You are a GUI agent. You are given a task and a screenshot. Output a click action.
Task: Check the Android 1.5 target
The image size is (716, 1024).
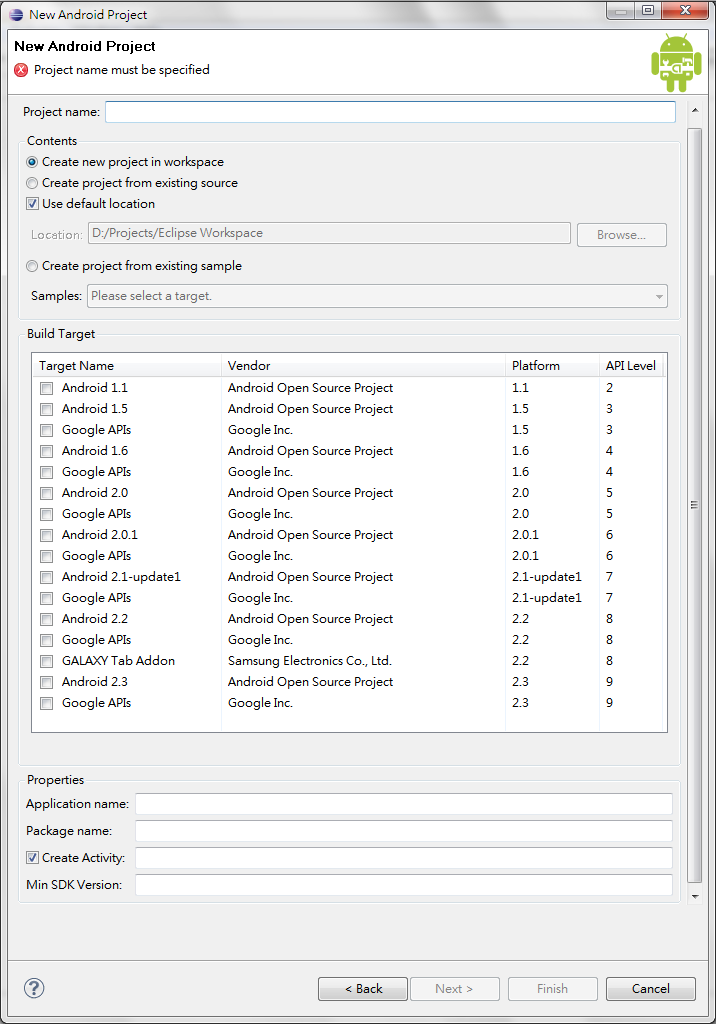click(x=46, y=409)
